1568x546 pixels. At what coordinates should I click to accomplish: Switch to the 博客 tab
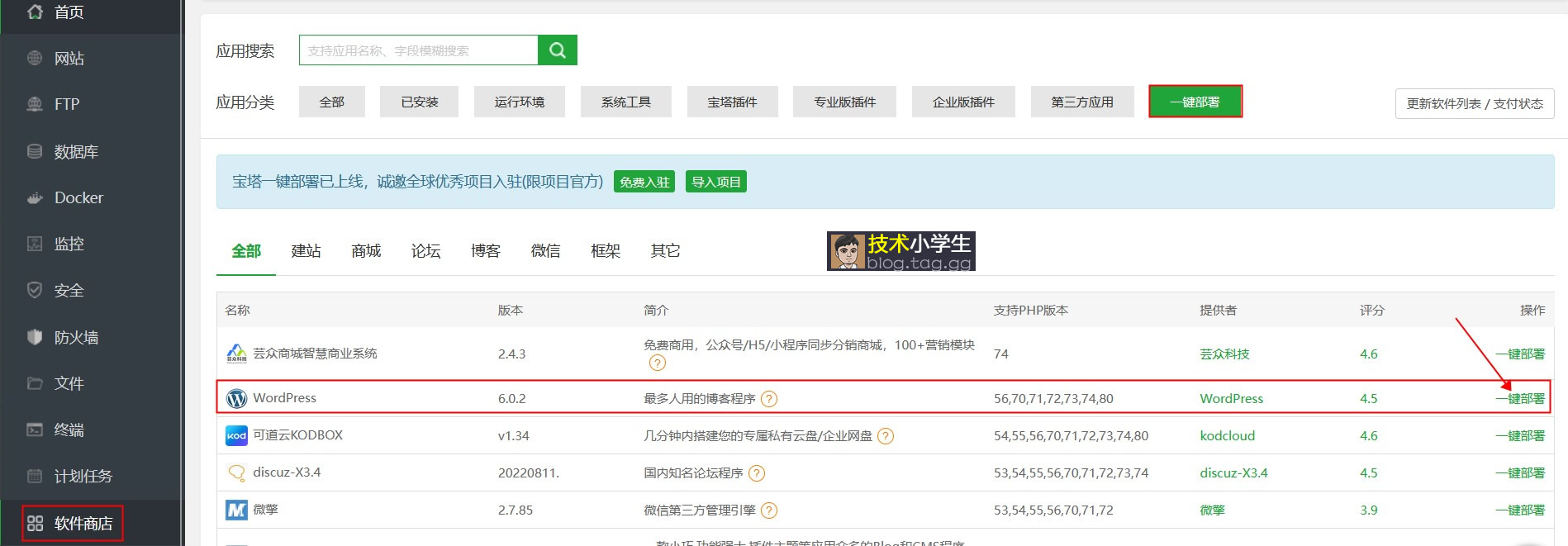486,250
